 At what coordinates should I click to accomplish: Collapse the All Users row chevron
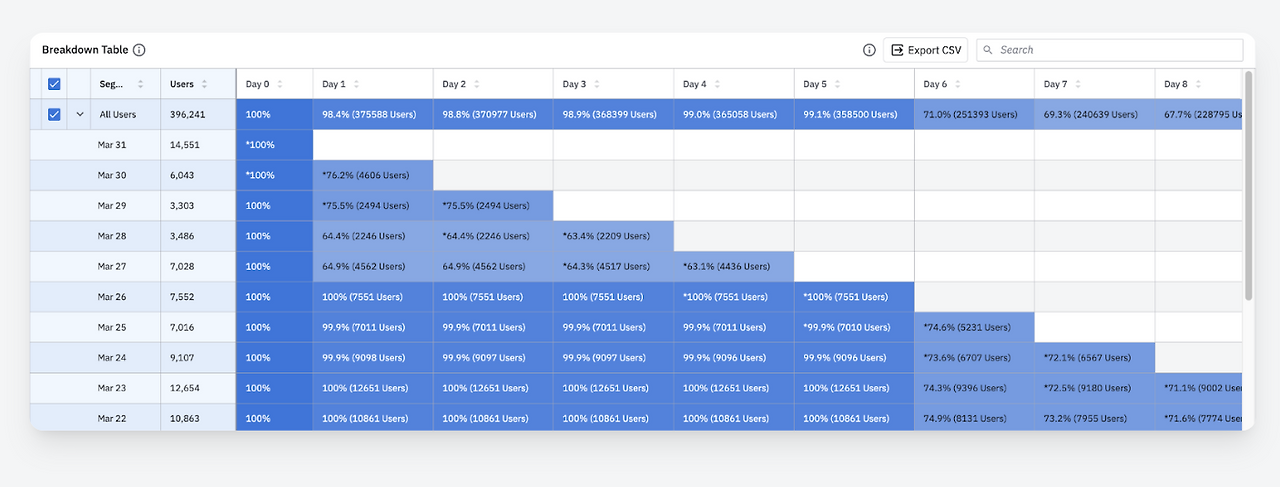click(80, 115)
